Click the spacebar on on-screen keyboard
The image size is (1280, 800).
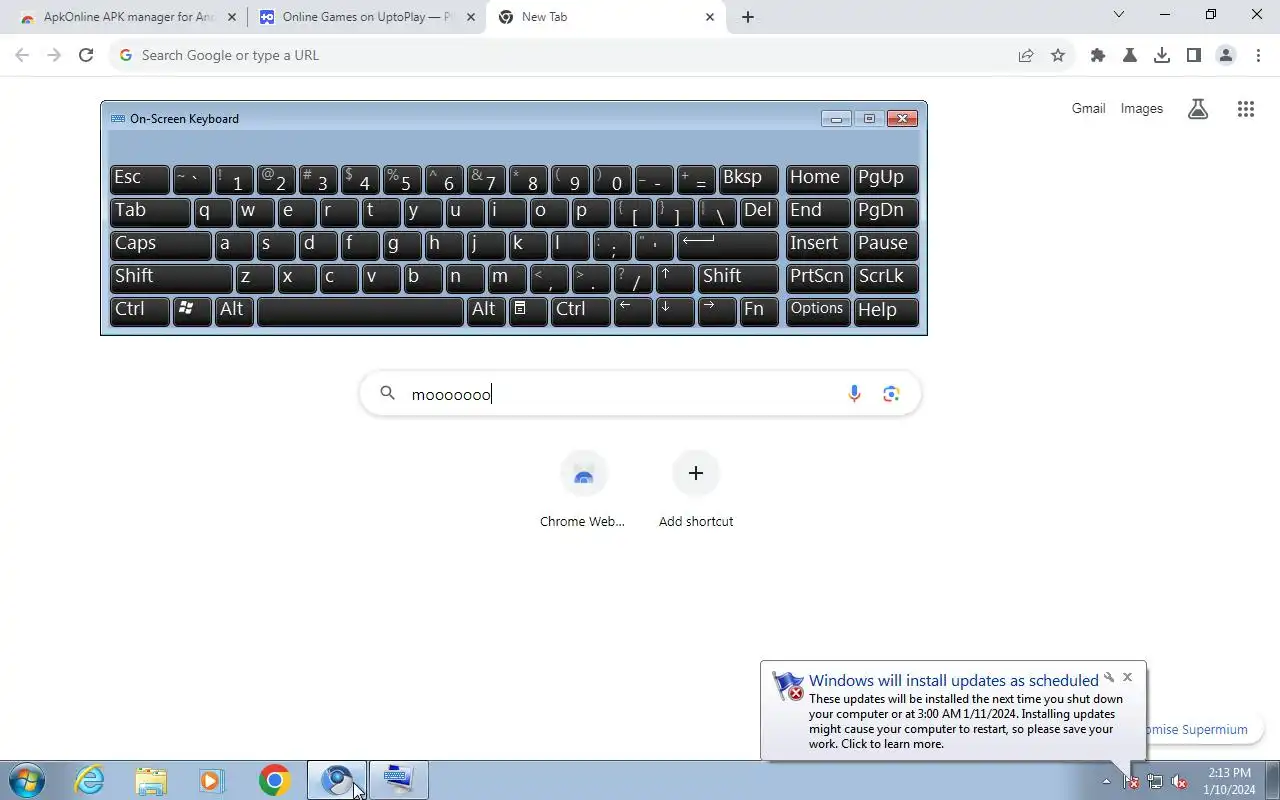pos(360,310)
